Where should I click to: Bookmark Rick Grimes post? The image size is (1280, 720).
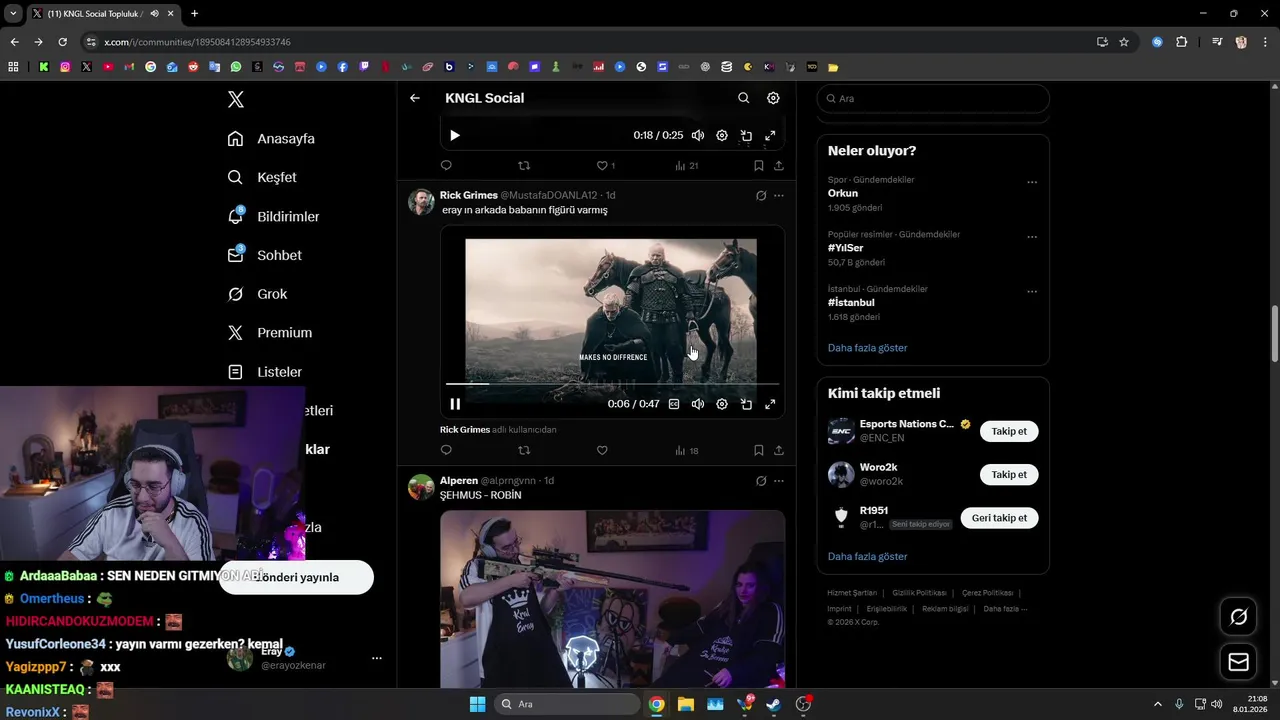pos(759,450)
